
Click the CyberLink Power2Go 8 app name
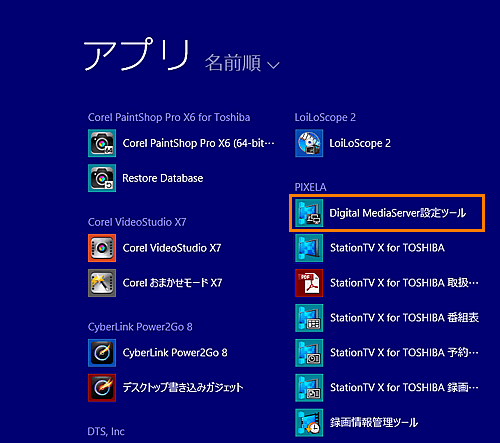click(175, 353)
